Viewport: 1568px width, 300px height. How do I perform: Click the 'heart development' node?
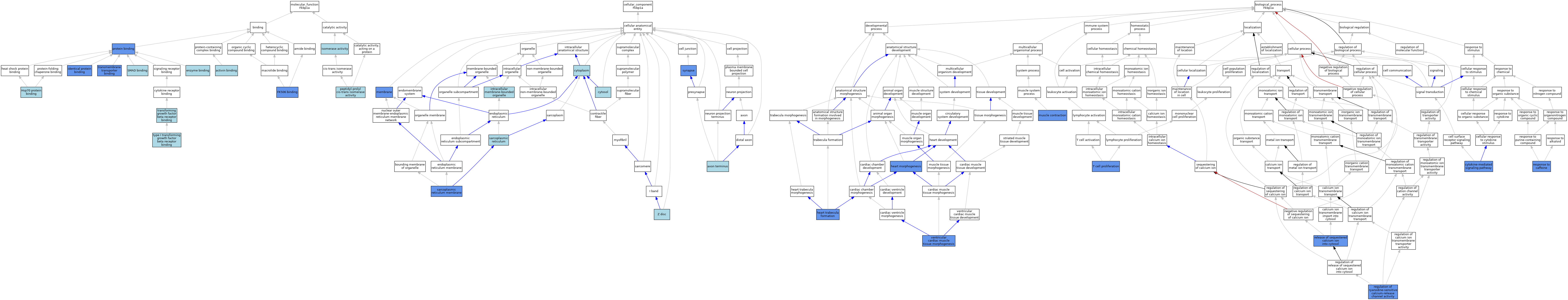(943, 140)
